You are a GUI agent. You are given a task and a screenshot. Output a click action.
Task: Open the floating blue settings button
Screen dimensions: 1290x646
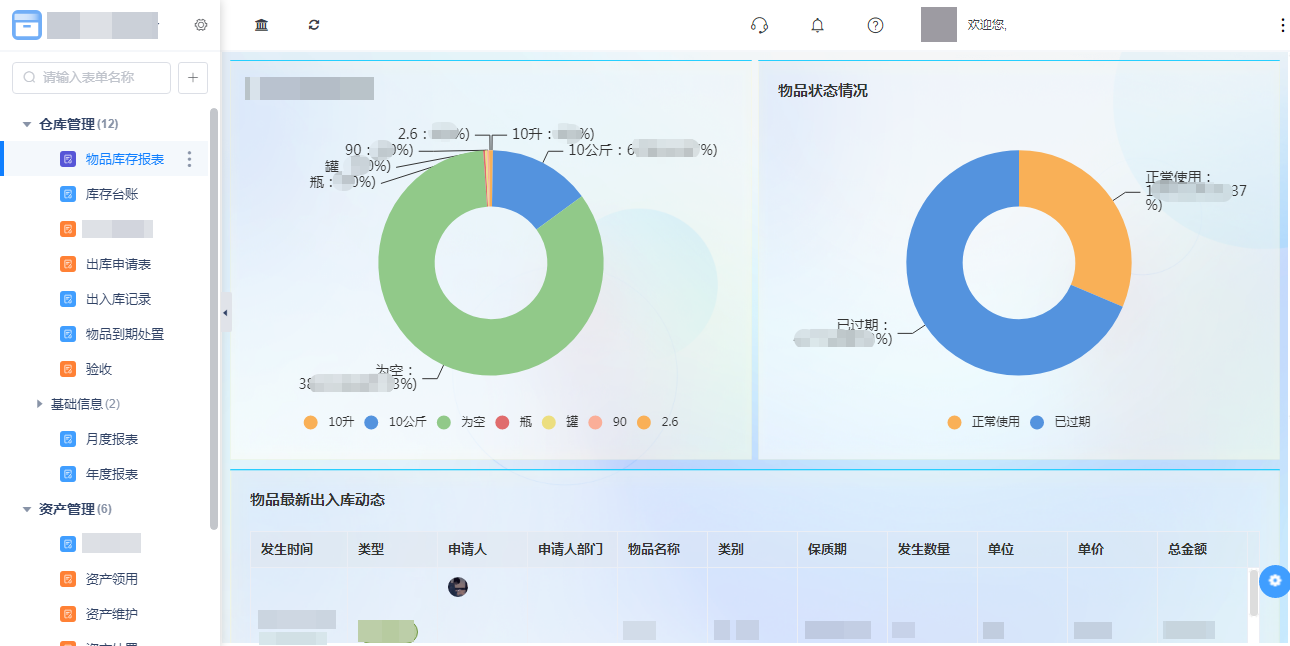pyautogui.click(x=1274, y=581)
